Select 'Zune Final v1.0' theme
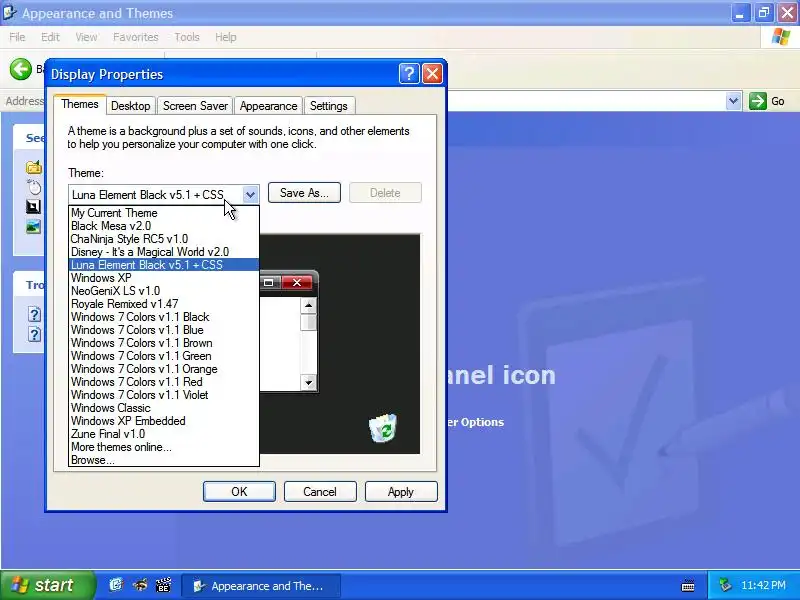This screenshot has height=600, width=800. coord(164,434)
